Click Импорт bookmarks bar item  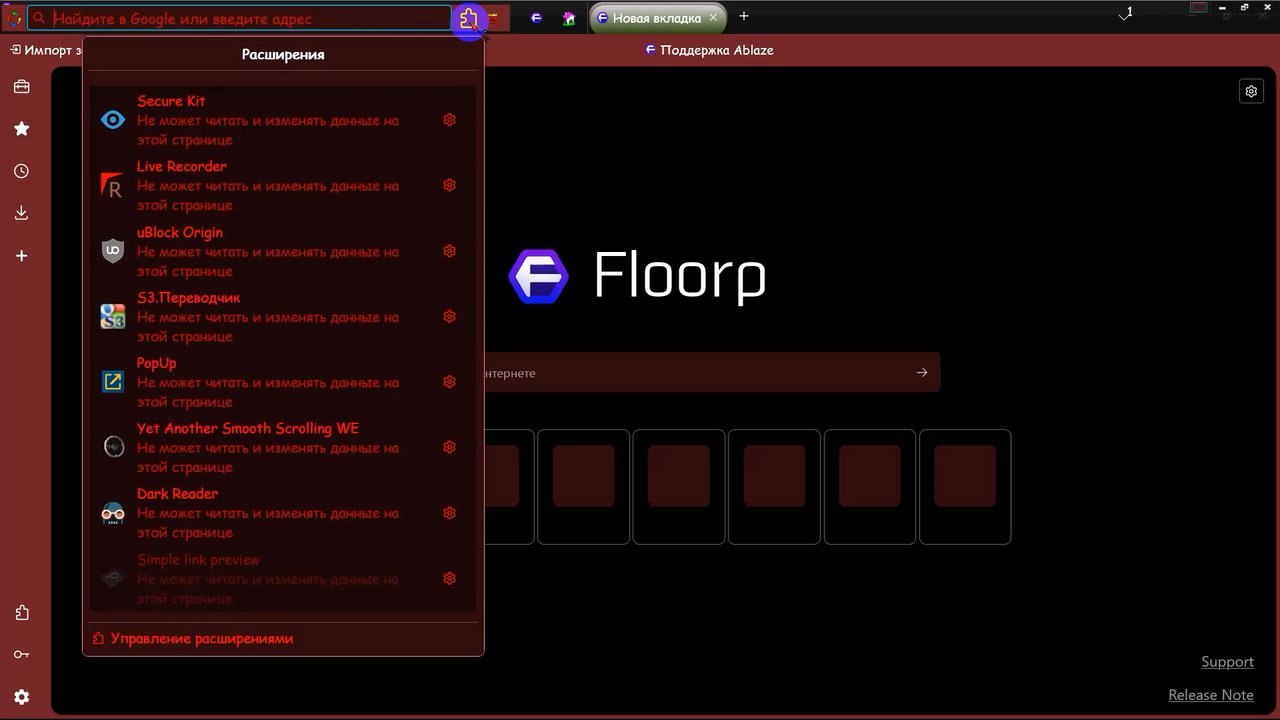[x=46, y=50]
